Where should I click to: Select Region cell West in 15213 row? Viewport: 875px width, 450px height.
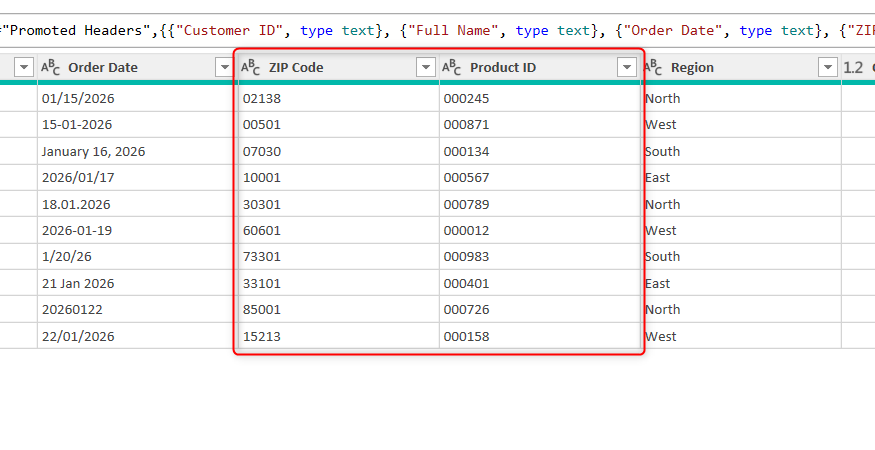[741, 336]
